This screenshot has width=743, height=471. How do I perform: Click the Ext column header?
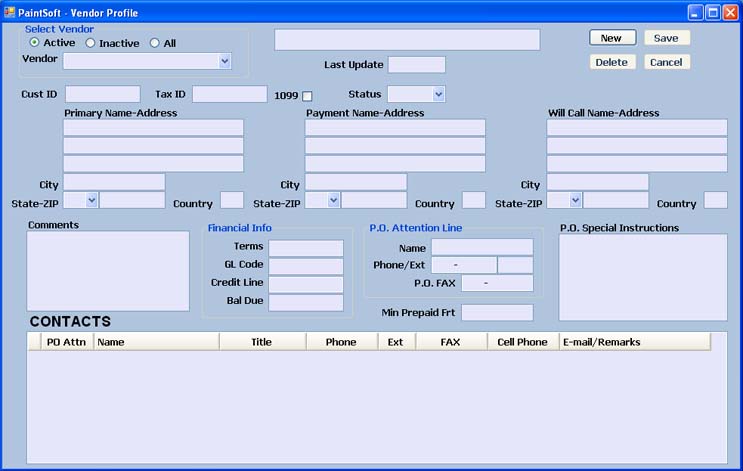[x=397, y=342]
